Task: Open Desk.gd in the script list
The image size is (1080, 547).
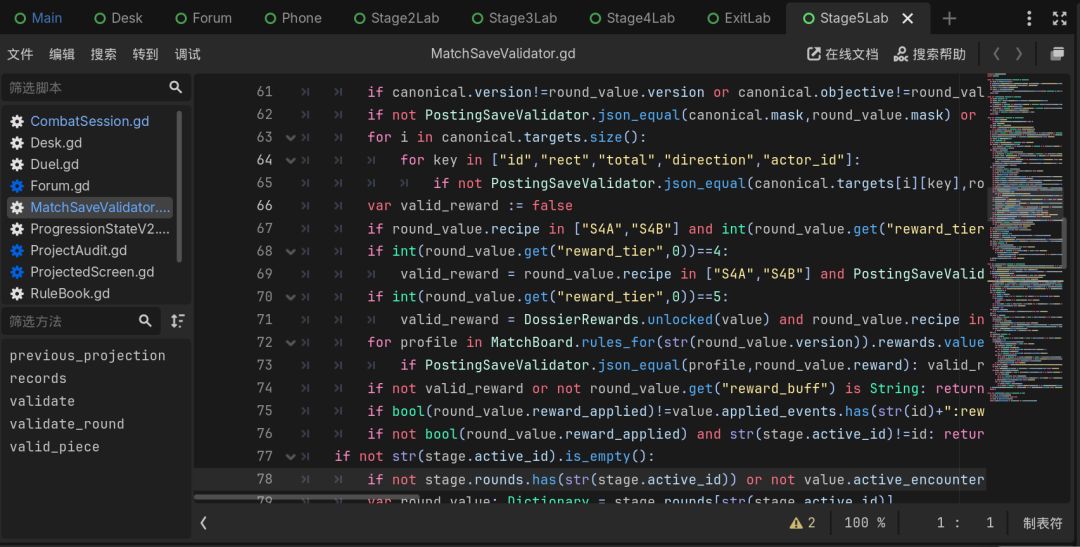Action: tap(56, 143)
